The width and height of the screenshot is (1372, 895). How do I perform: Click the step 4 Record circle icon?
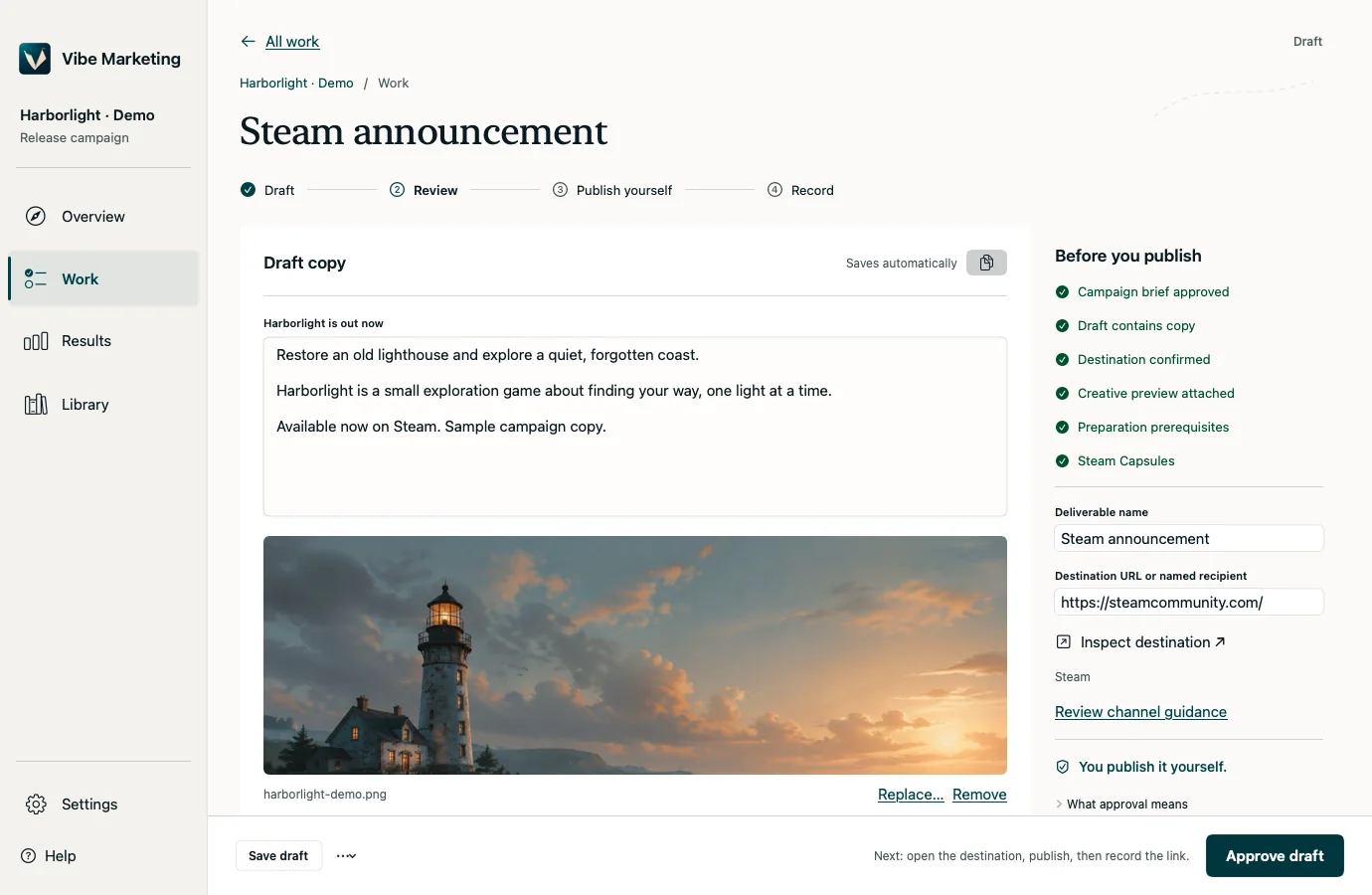[x=774, y=189]
